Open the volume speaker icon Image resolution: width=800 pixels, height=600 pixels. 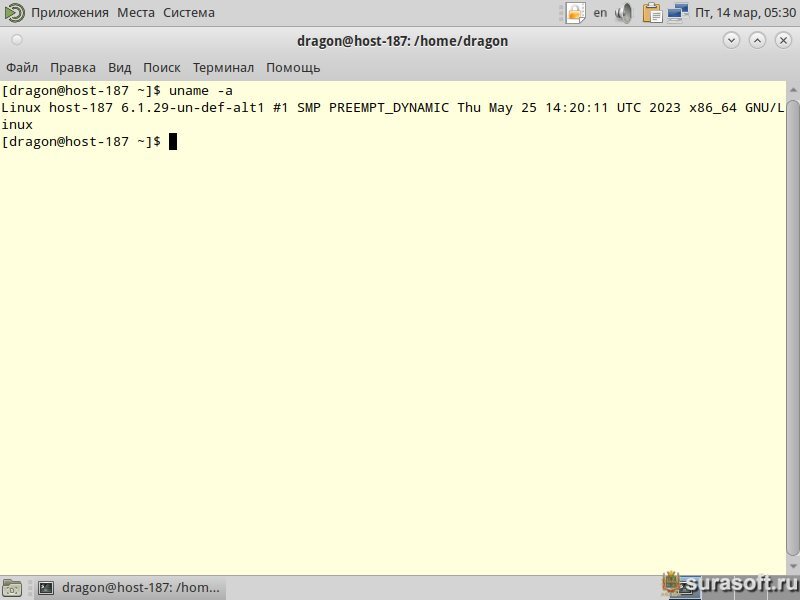(623, 13)
